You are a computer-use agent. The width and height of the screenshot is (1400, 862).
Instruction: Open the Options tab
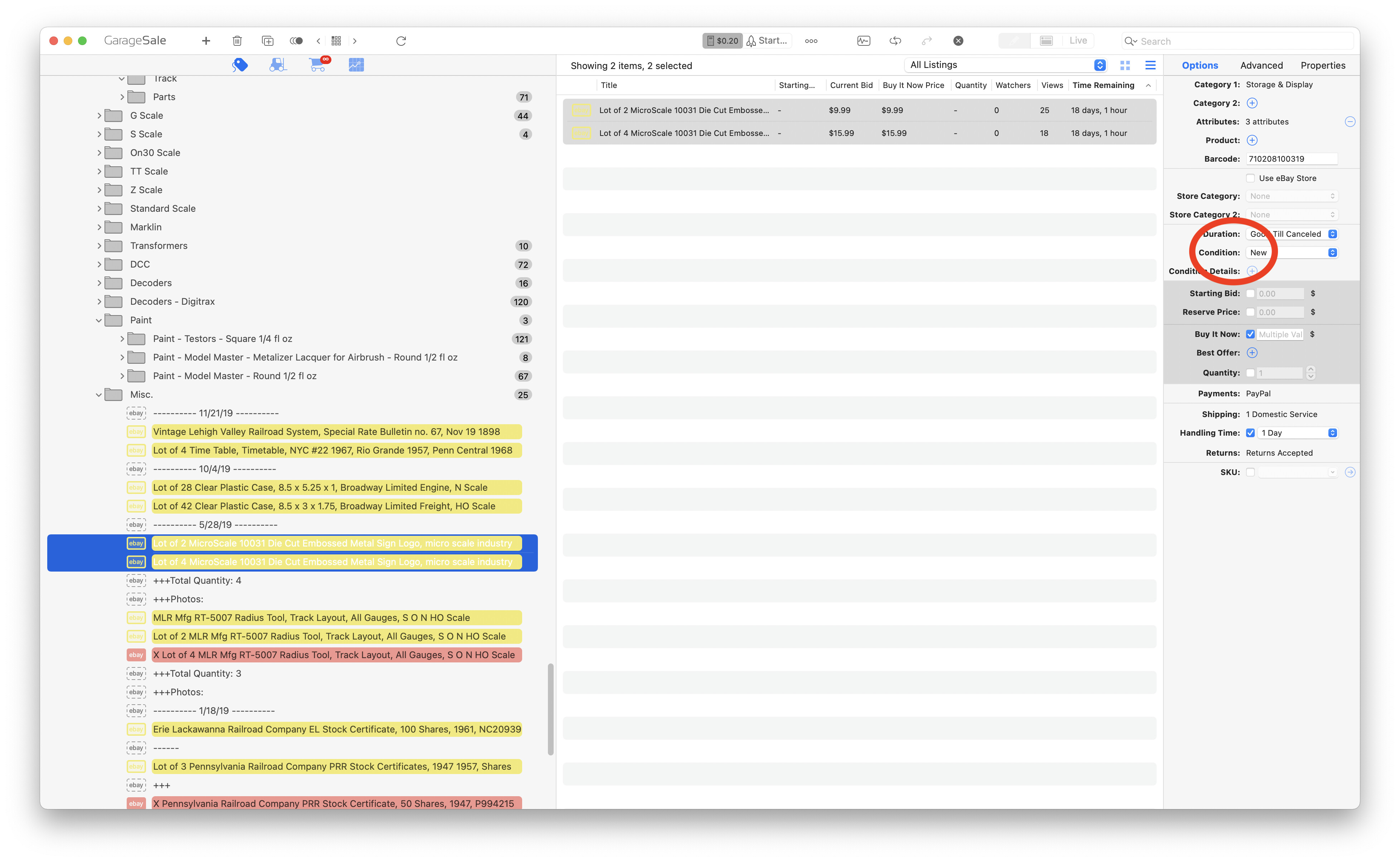pos(1199,65)
